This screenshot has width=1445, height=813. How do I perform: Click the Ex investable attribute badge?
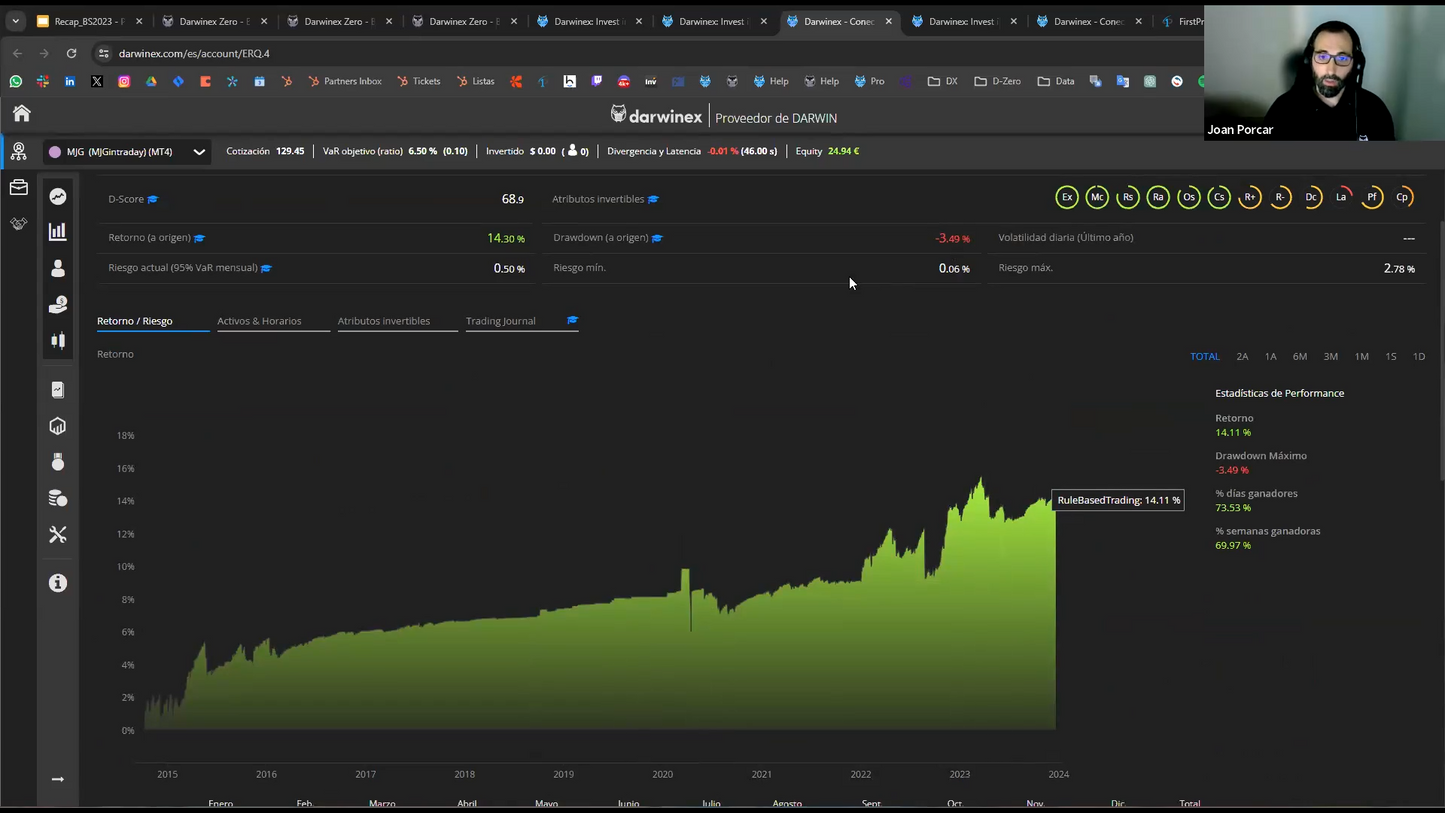(x=1066, y=197)
